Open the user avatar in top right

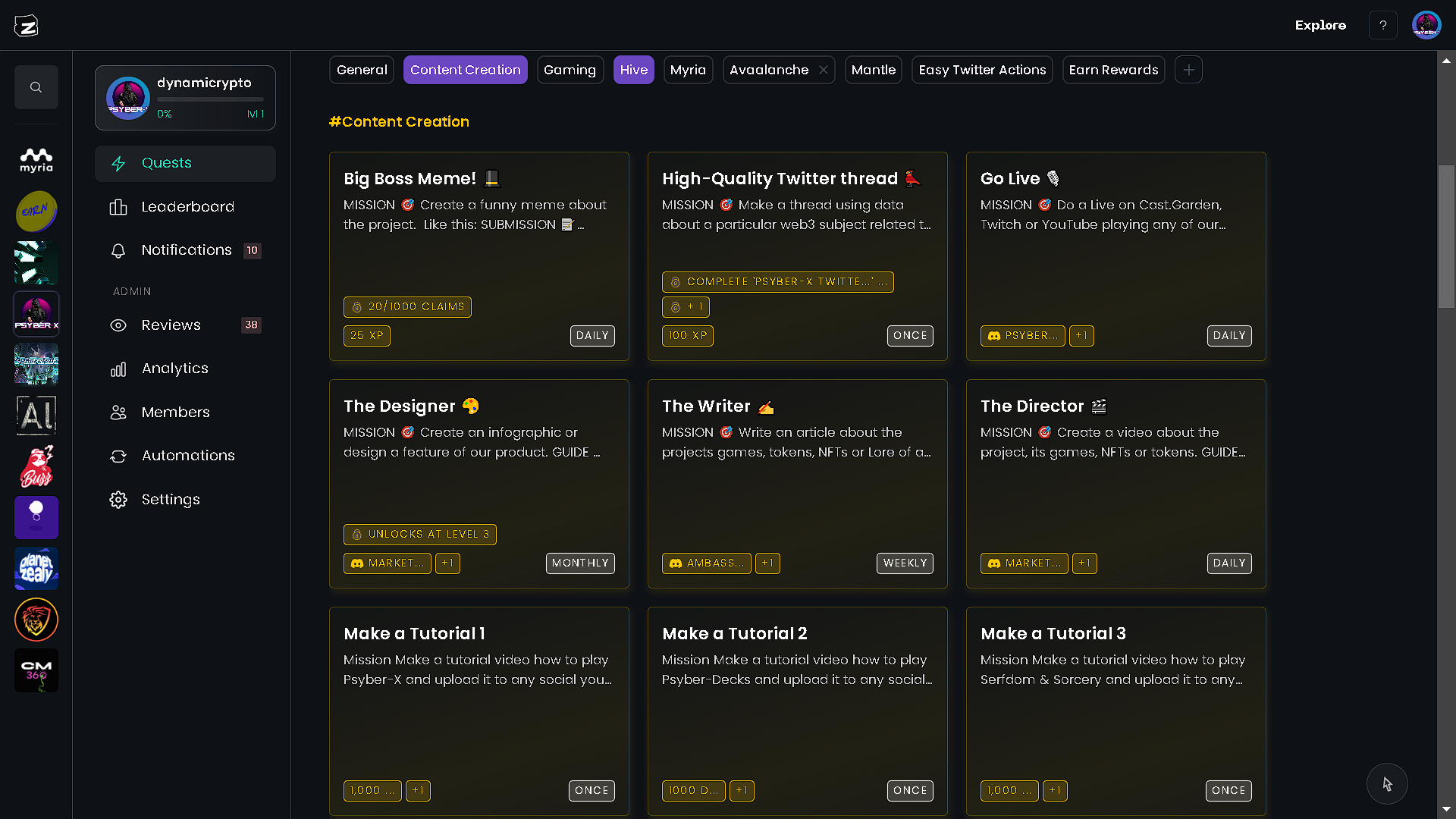click(1426, 25)
